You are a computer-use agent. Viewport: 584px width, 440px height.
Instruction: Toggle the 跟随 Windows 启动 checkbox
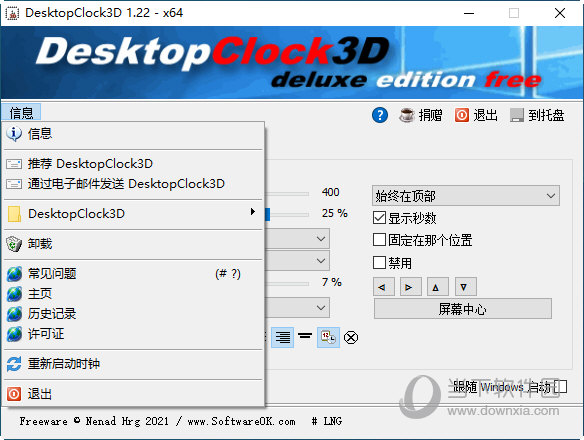pyautogui.click(x=561, y=387)
